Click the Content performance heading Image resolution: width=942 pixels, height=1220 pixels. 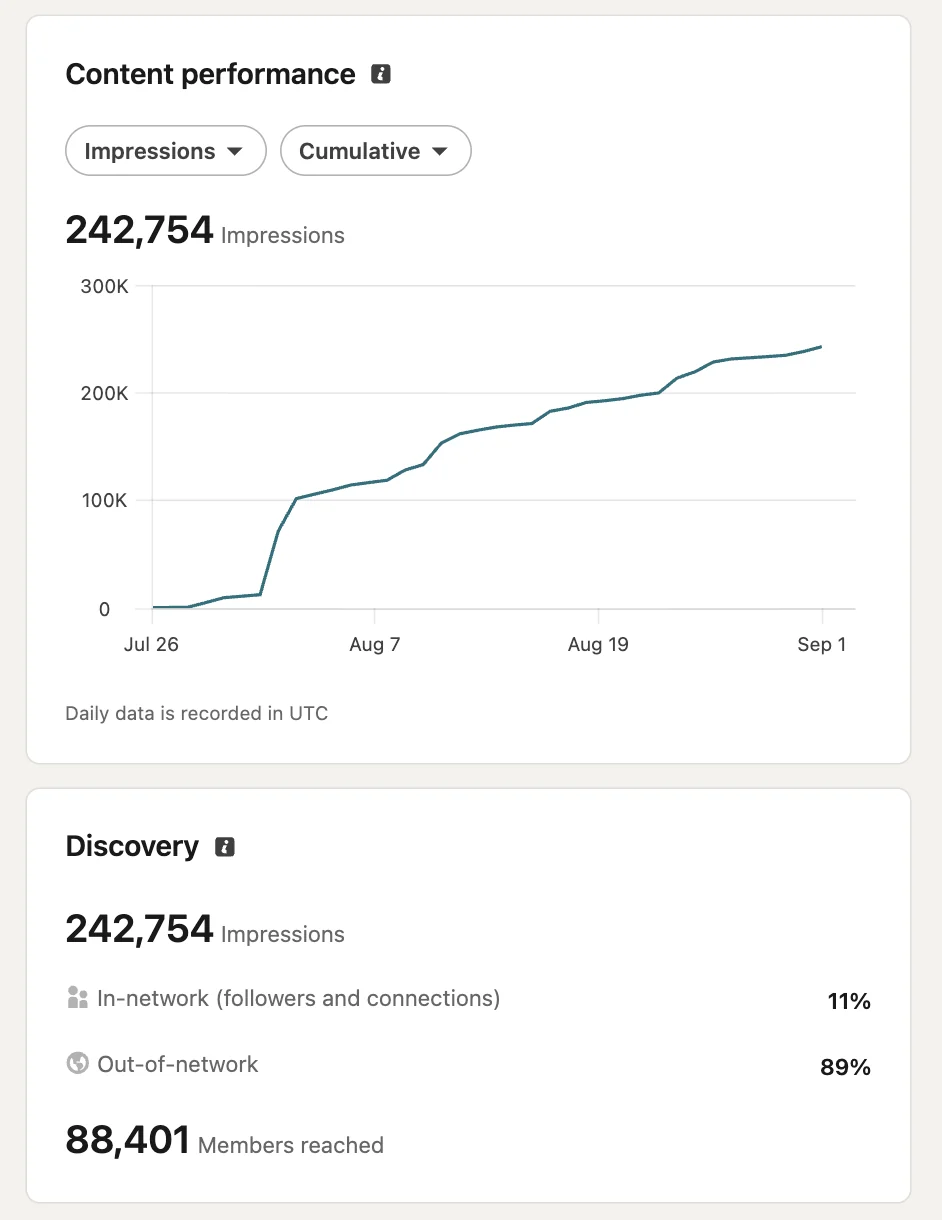210,74
